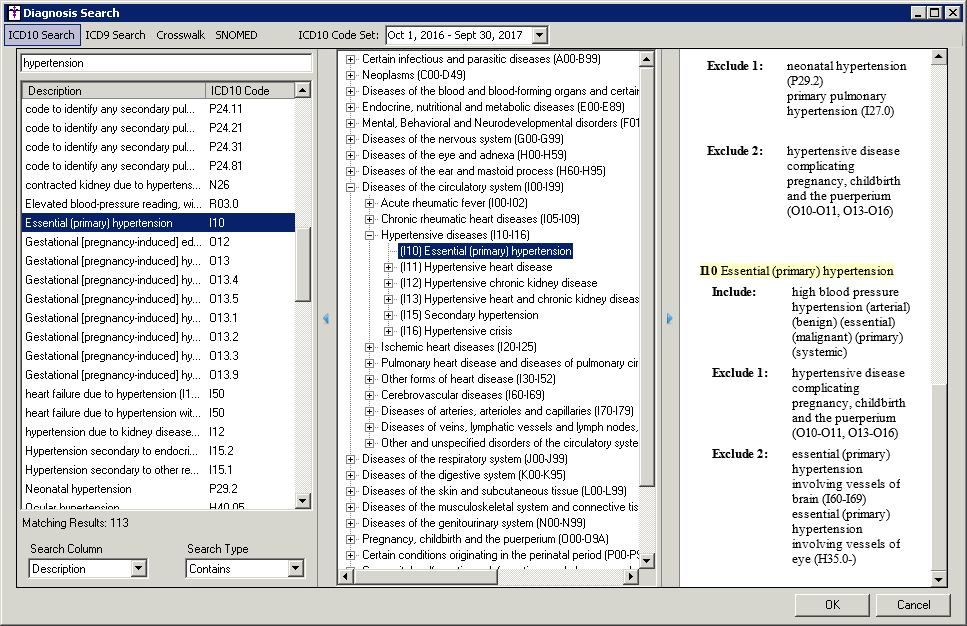The height and width of the screenshot is (626, 967).
Task: Open the Crosswalk tab
Action: pyautogui.click(x=180, y=35)
